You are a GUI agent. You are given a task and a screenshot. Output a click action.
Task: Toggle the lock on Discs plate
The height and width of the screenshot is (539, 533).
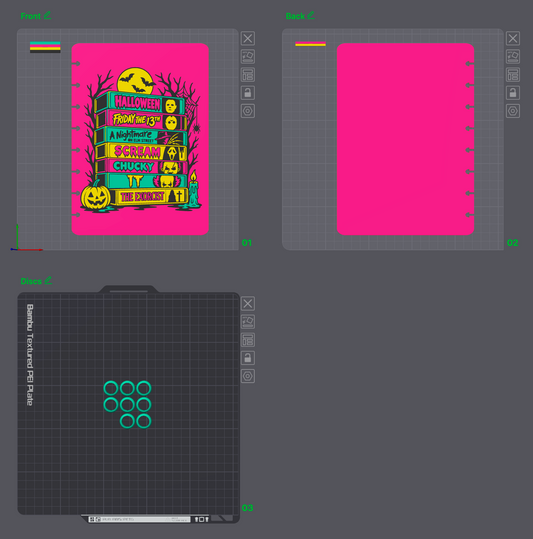247,358
